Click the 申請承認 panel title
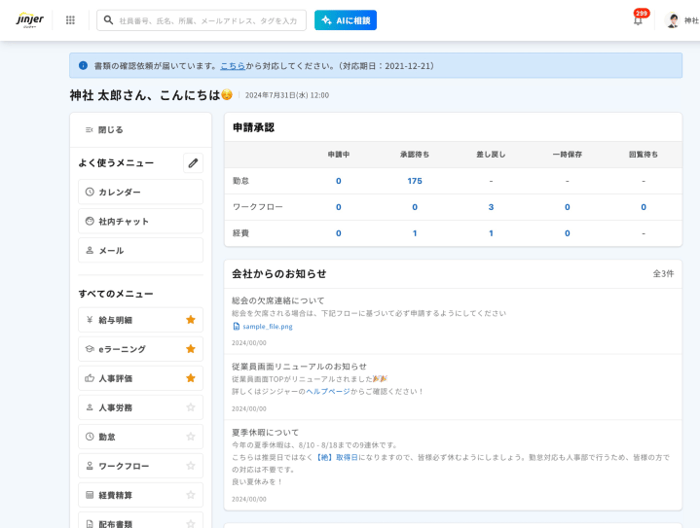Image resolution: width=700 pixels, height=528 pixels. (254, 128)
